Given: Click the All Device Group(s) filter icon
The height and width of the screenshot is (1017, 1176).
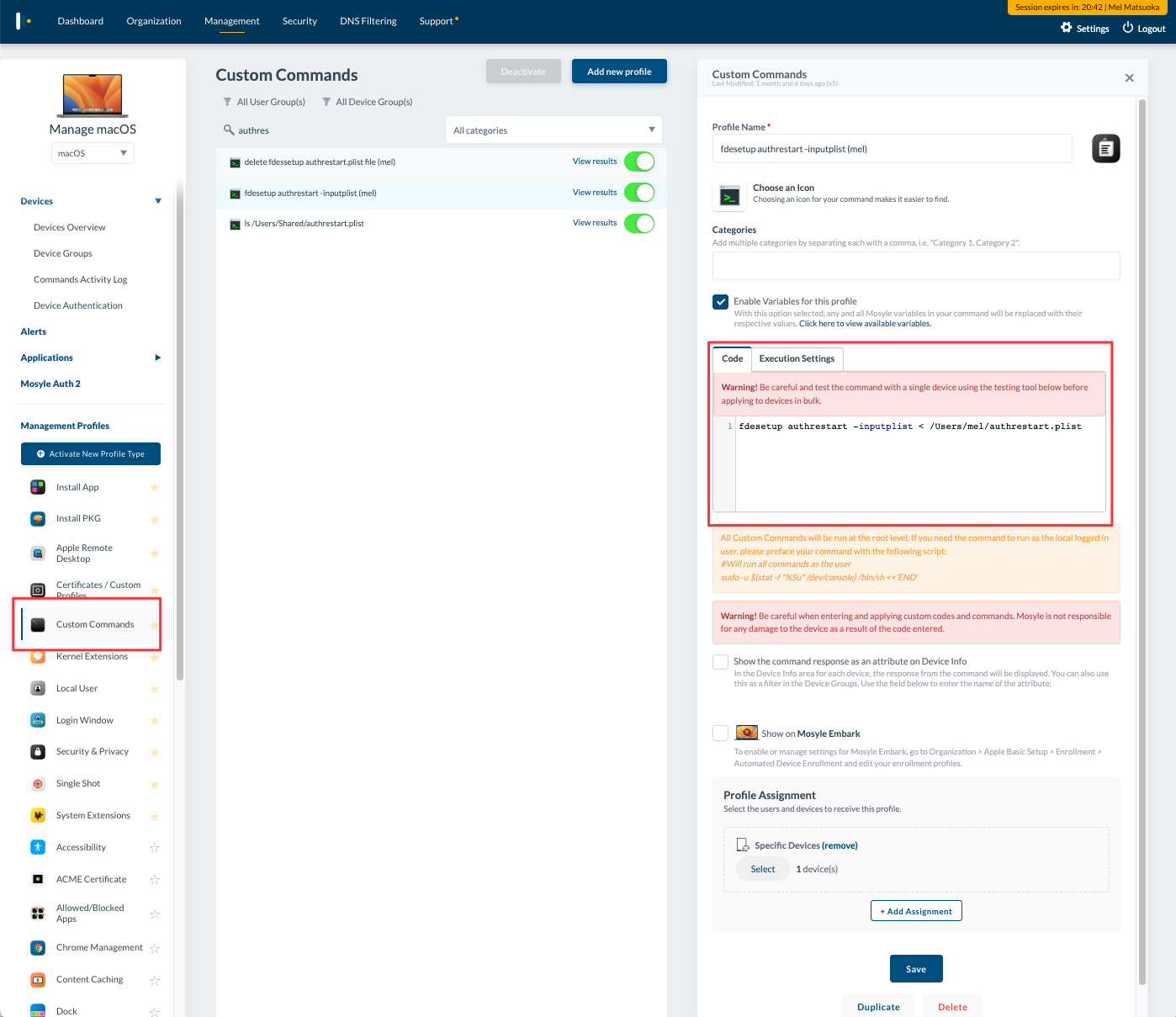Looking at the screenshot, I should pyautogui.click(x=326, y=102).
